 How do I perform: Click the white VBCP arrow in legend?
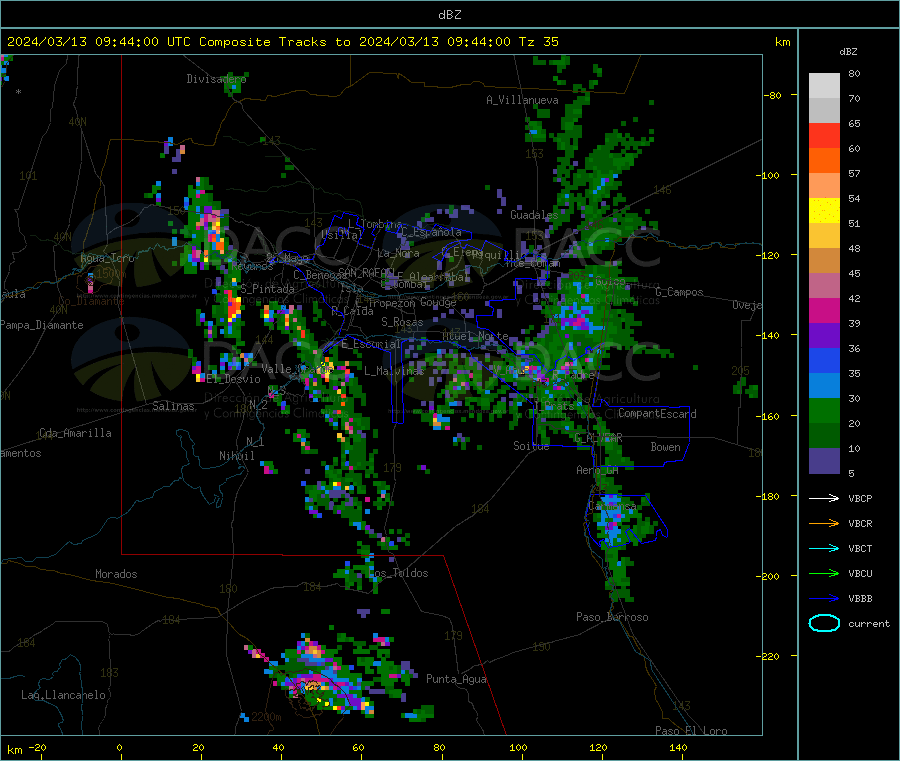click(824, 498)
